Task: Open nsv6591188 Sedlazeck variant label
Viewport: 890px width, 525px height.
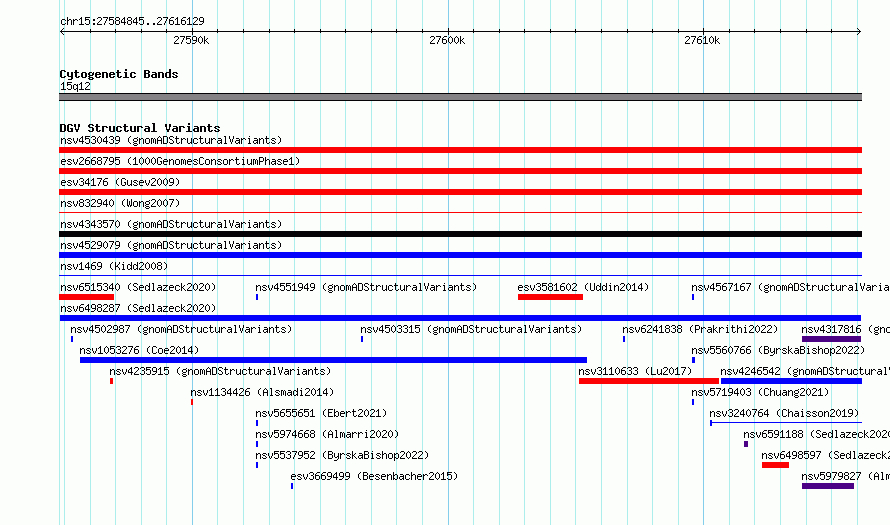Action: (x=816, y=434)
